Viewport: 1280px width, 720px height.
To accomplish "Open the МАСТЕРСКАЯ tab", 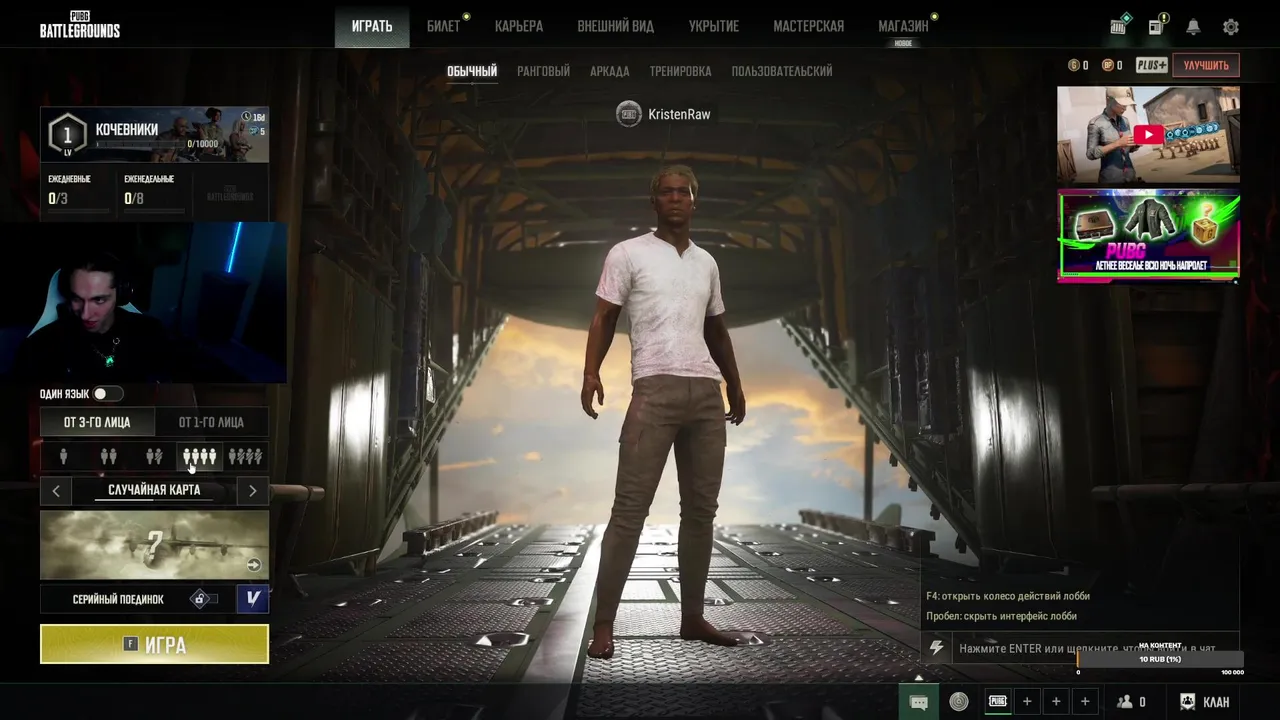I will click(x=808, y=26).
